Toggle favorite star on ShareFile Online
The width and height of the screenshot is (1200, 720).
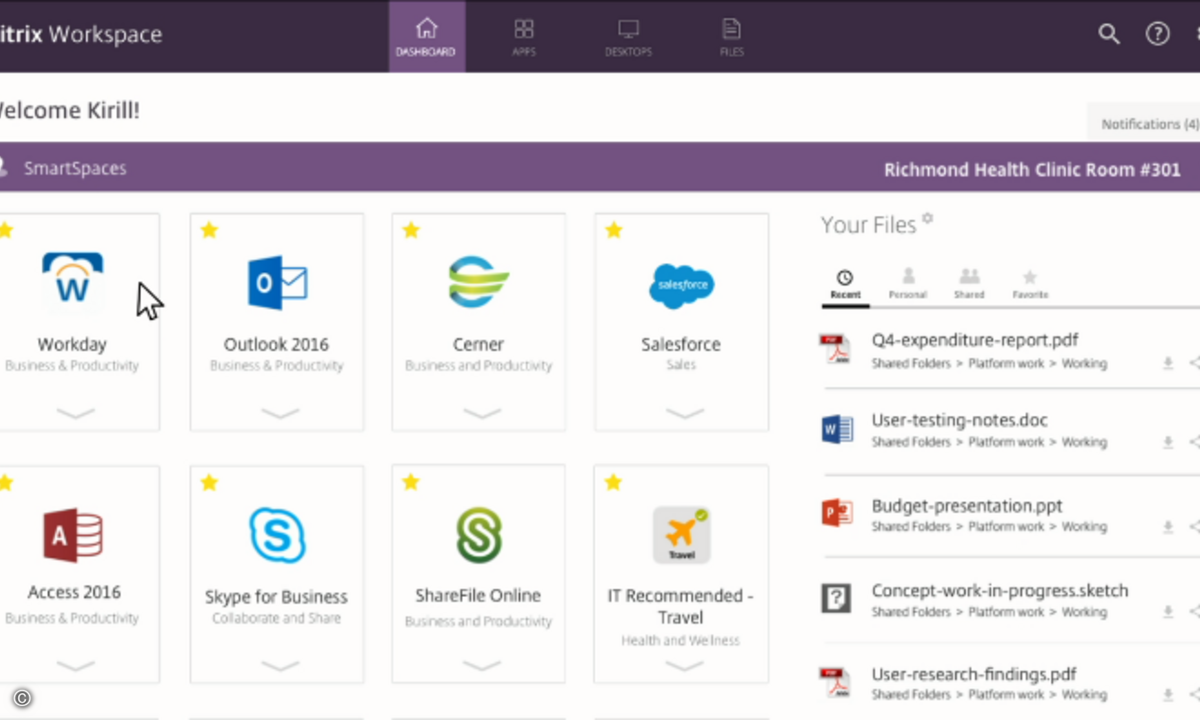[x=410, y=483]
